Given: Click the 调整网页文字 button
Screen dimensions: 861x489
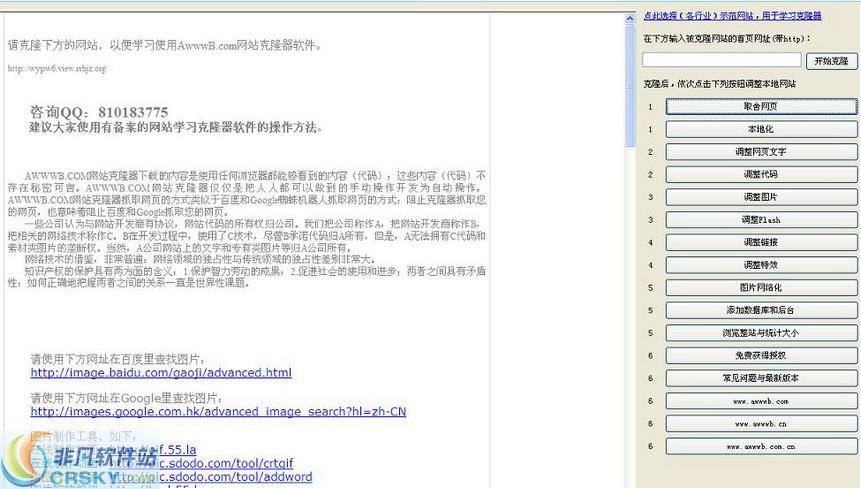Looking at the screenshot, I should pos(761,151).
